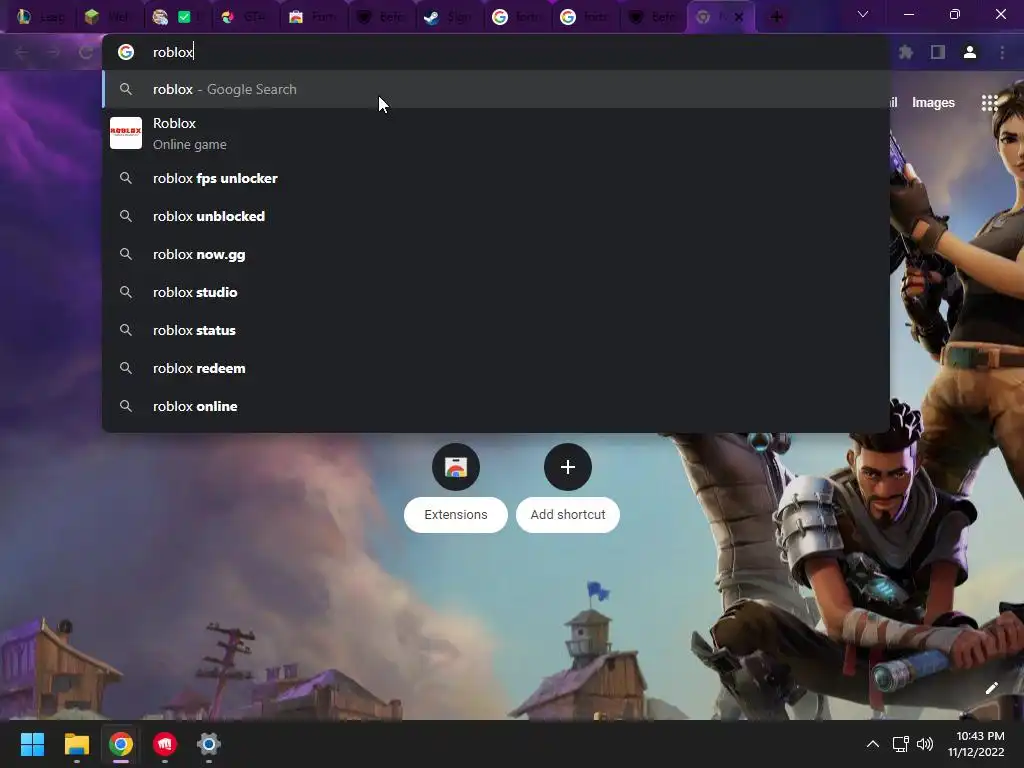Choose the roblox now.gg suggestion

(x=496, y=254)
